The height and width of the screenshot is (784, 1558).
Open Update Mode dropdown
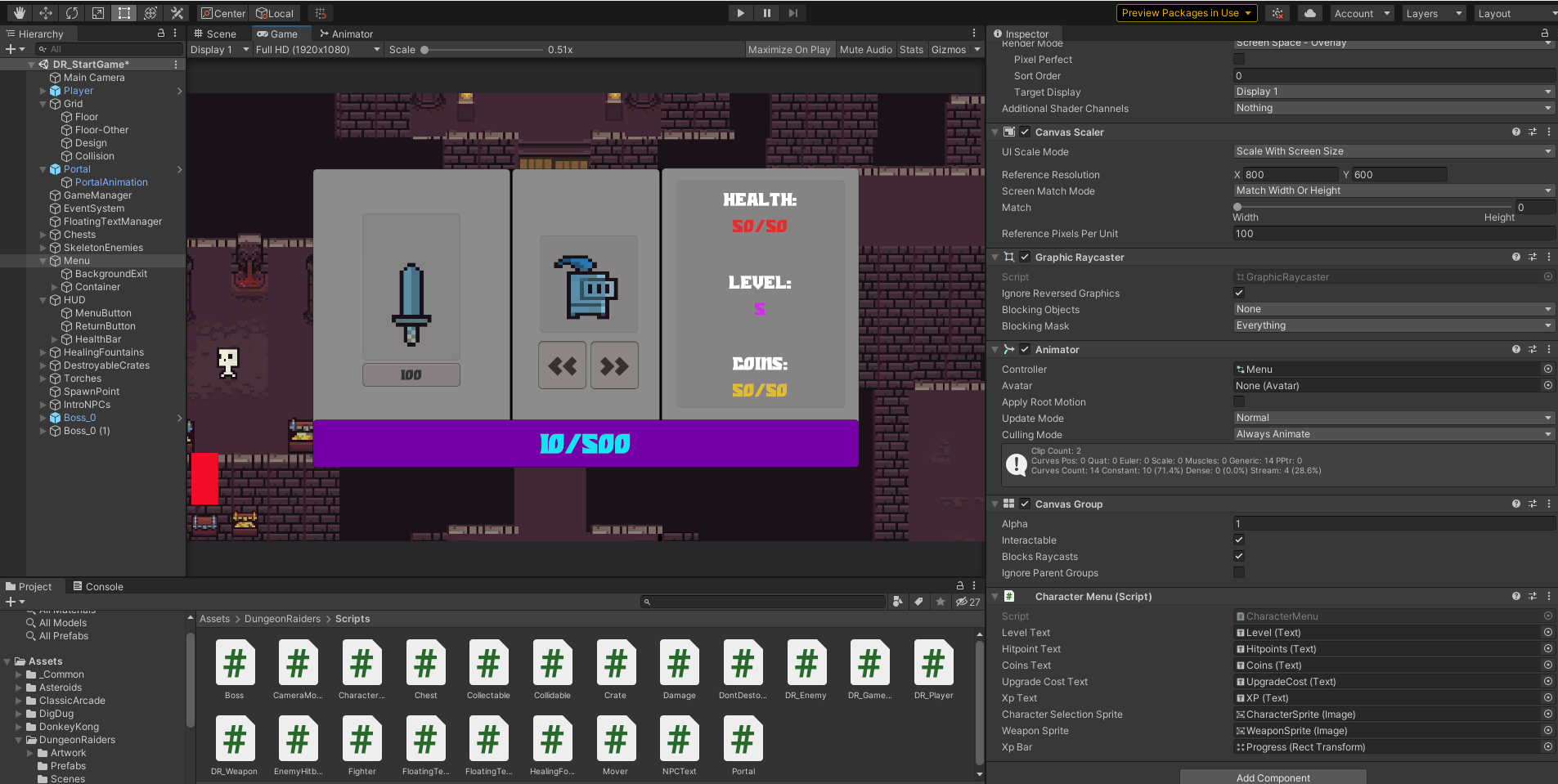pyautogui.click(x=1394, y=418)
